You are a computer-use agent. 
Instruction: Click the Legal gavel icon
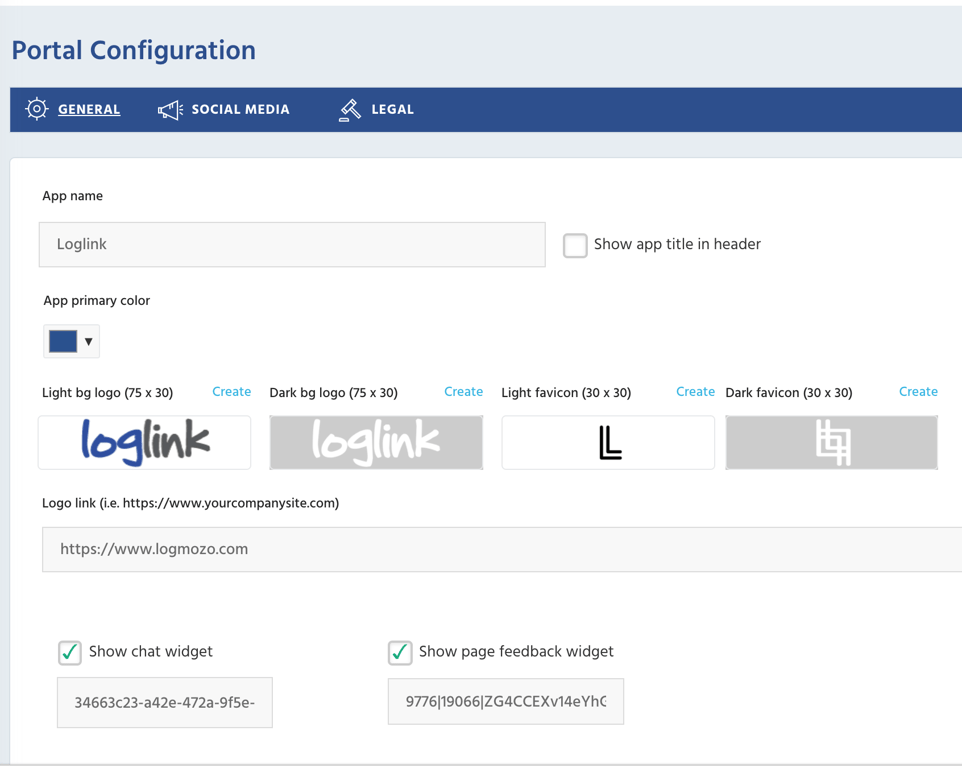pyautogui.click(x=350, y=110)
